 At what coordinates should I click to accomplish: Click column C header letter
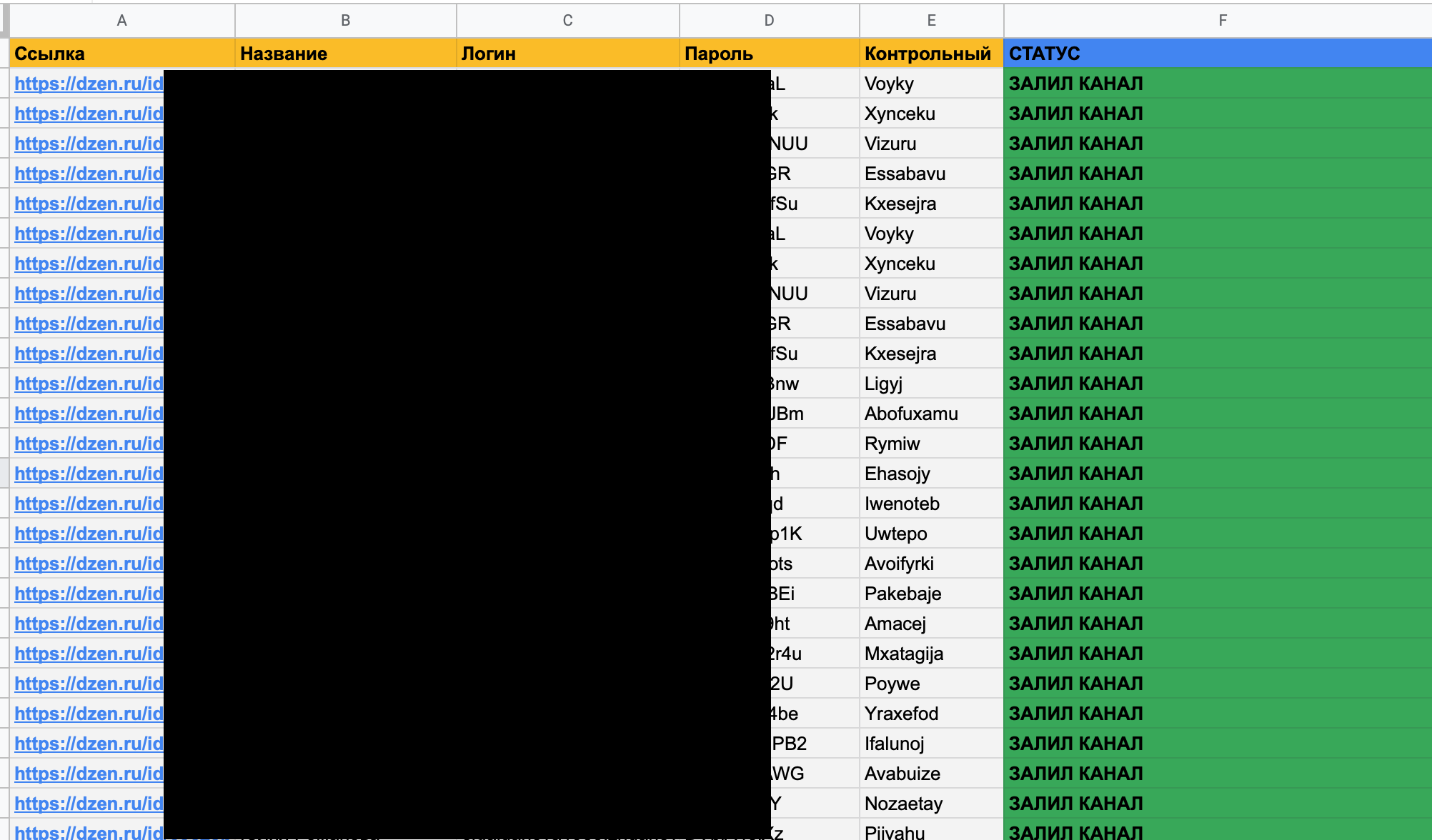pos(567,20)
